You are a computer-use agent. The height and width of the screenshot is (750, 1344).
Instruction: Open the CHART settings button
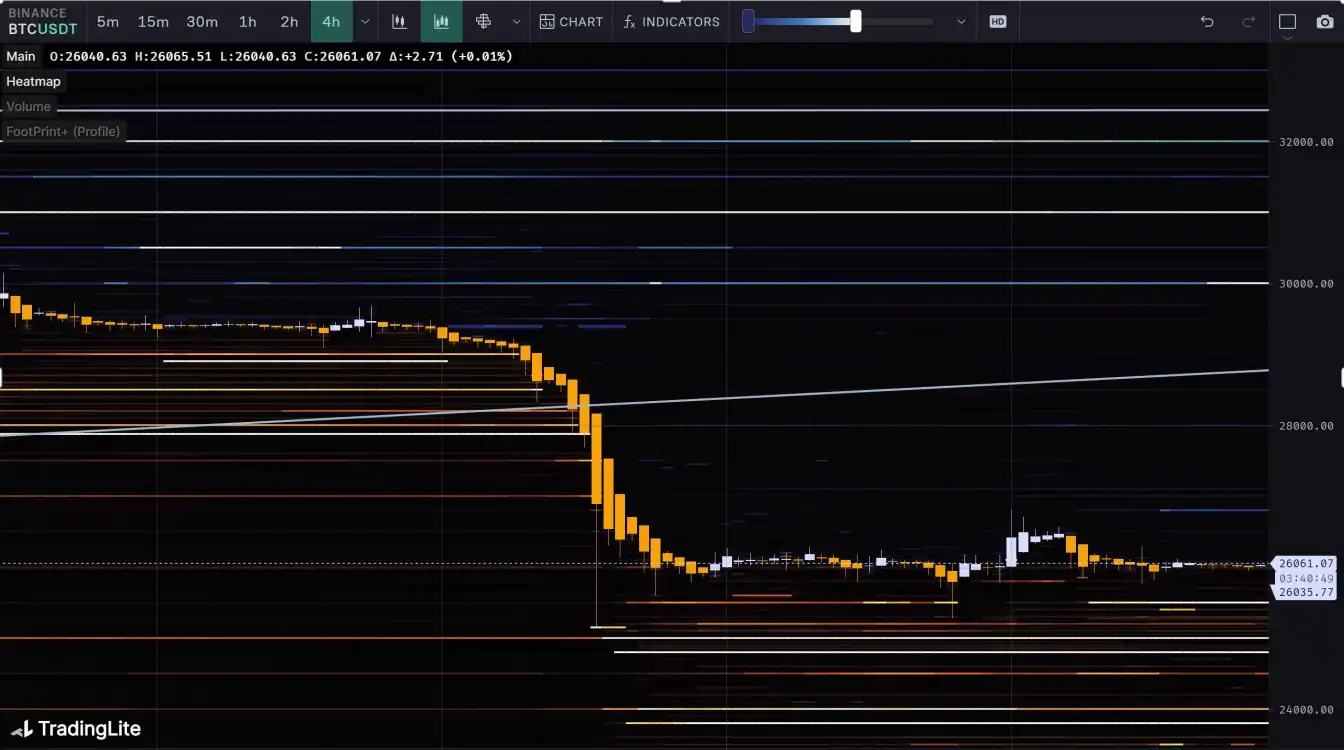coord(571,21)
